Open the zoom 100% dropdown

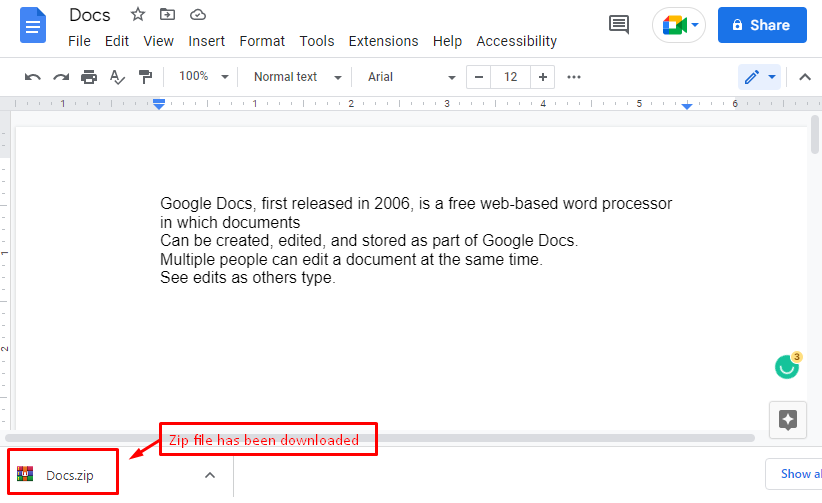(204, 77)
